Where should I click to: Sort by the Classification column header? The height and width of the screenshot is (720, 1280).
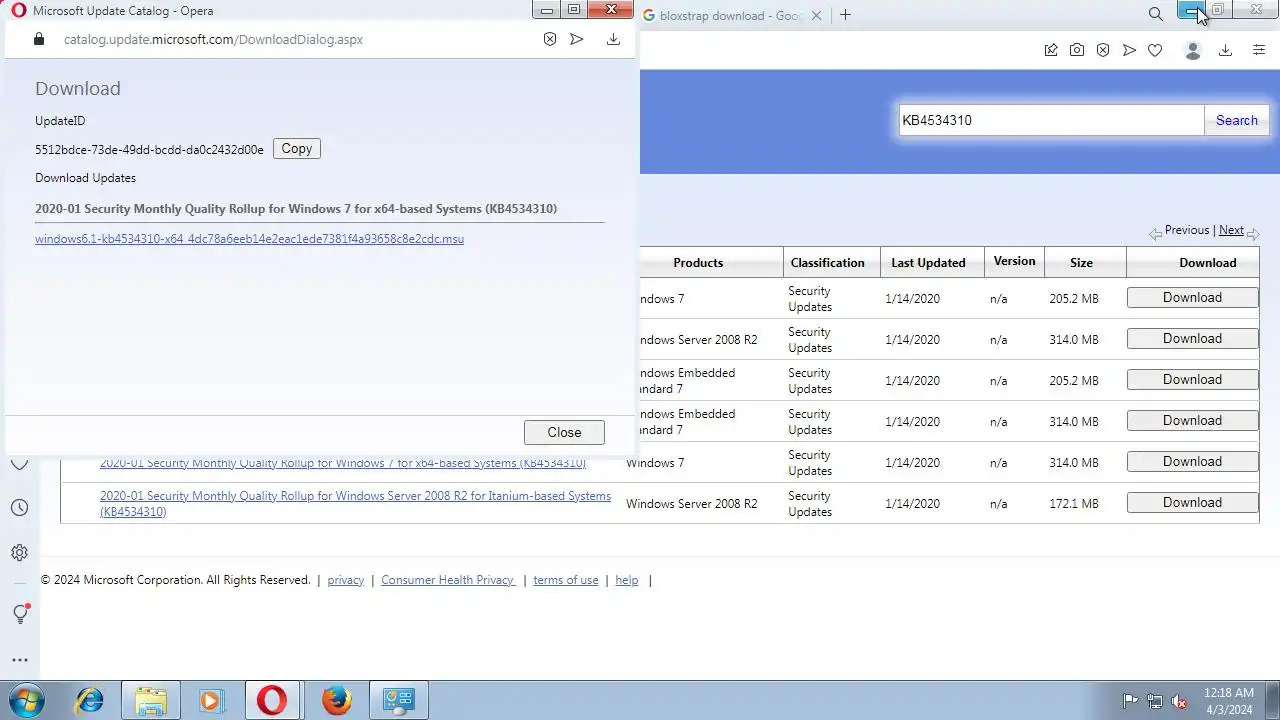827,263
